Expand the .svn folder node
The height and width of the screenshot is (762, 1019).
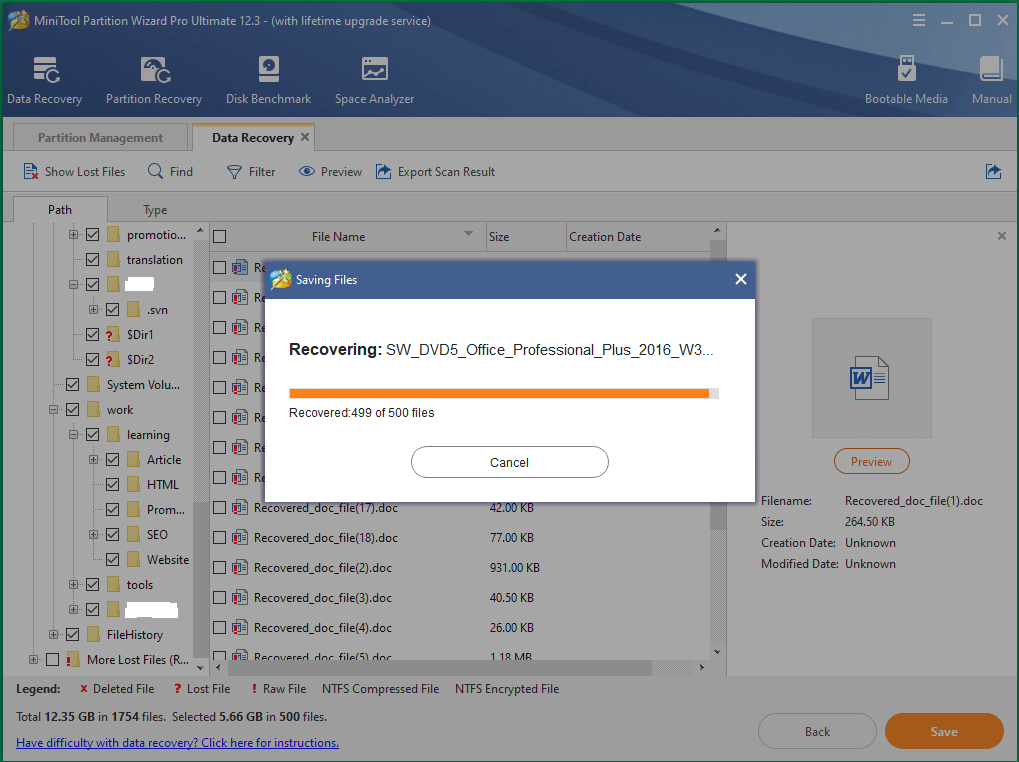click(94, 309)
